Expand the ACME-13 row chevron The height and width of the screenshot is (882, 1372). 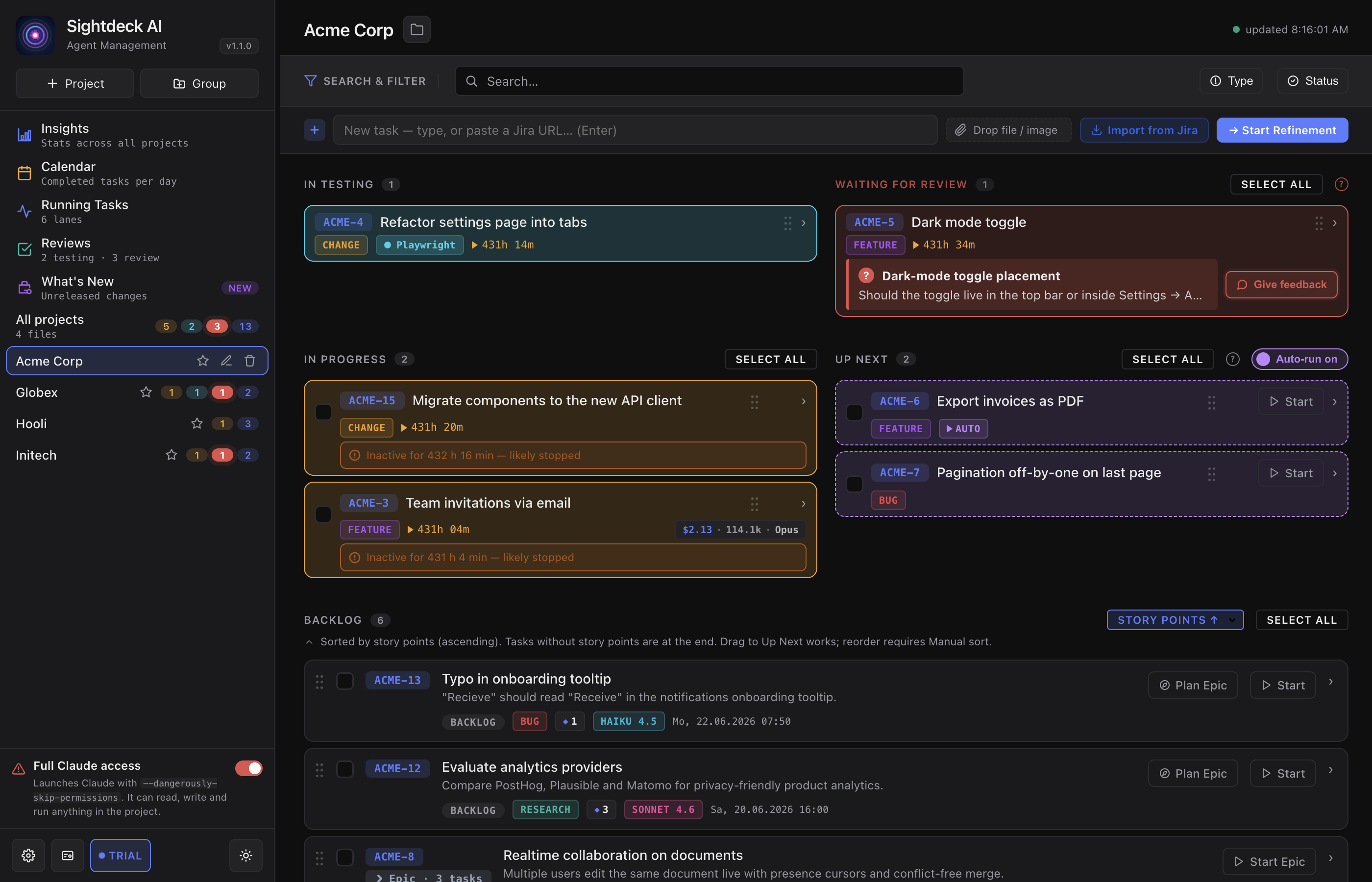click(1331, 682)
